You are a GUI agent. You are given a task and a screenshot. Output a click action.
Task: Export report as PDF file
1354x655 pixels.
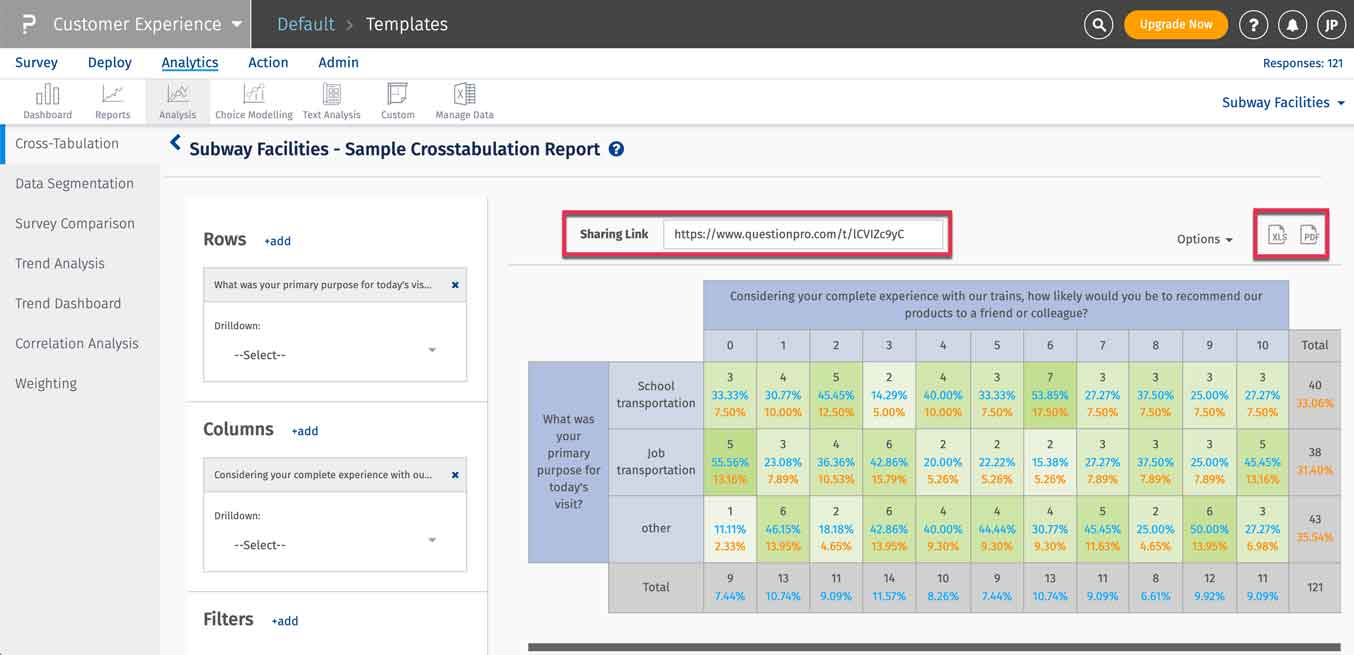[1309, 236]
